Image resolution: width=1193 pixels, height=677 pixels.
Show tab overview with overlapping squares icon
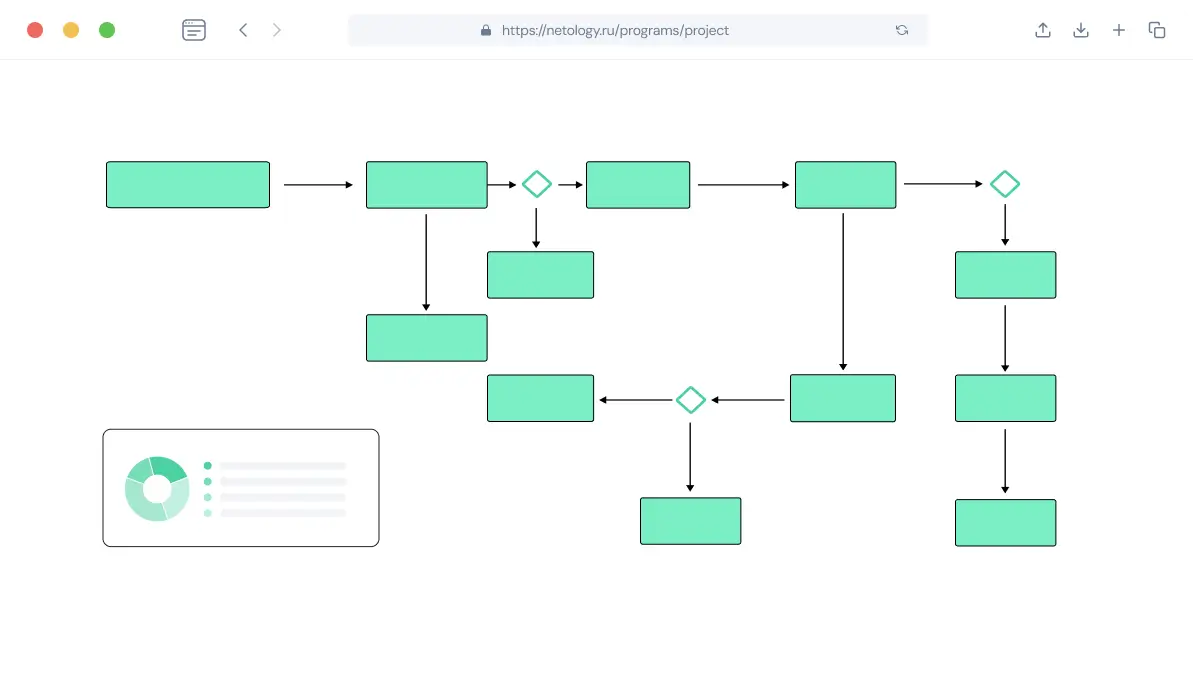pyautogui.click(x=1157, y=30)
